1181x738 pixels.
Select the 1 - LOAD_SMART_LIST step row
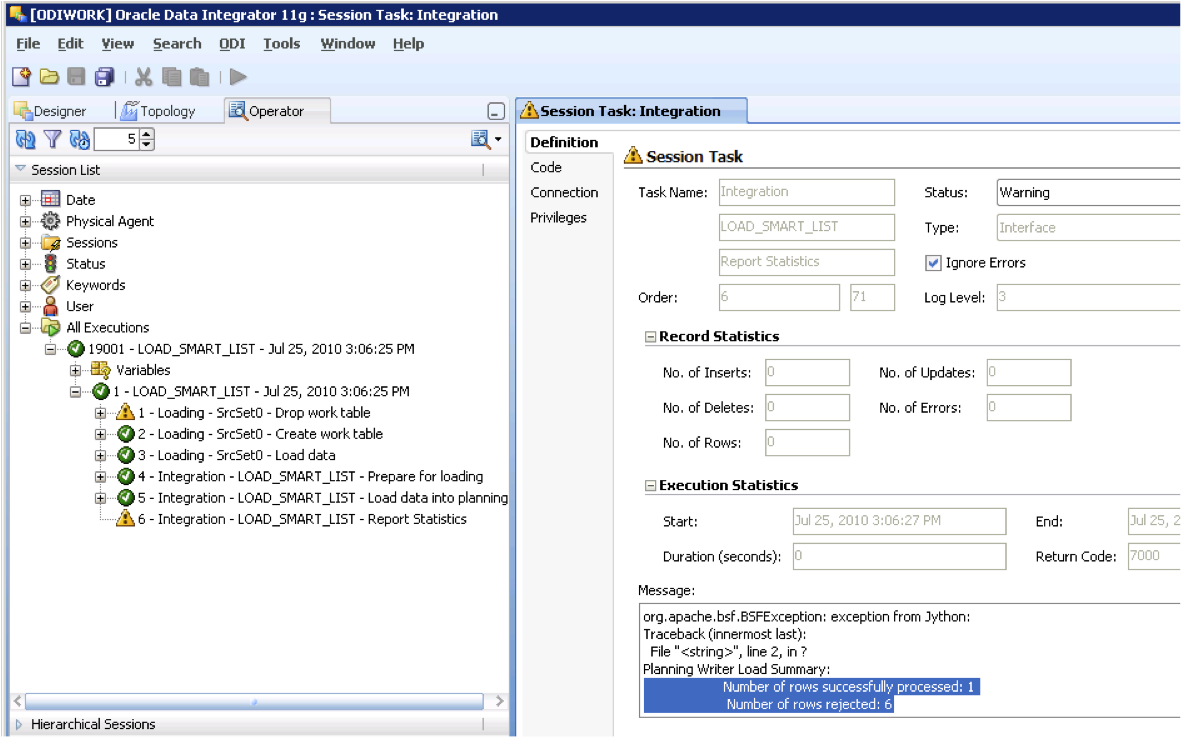click(261, 391)
